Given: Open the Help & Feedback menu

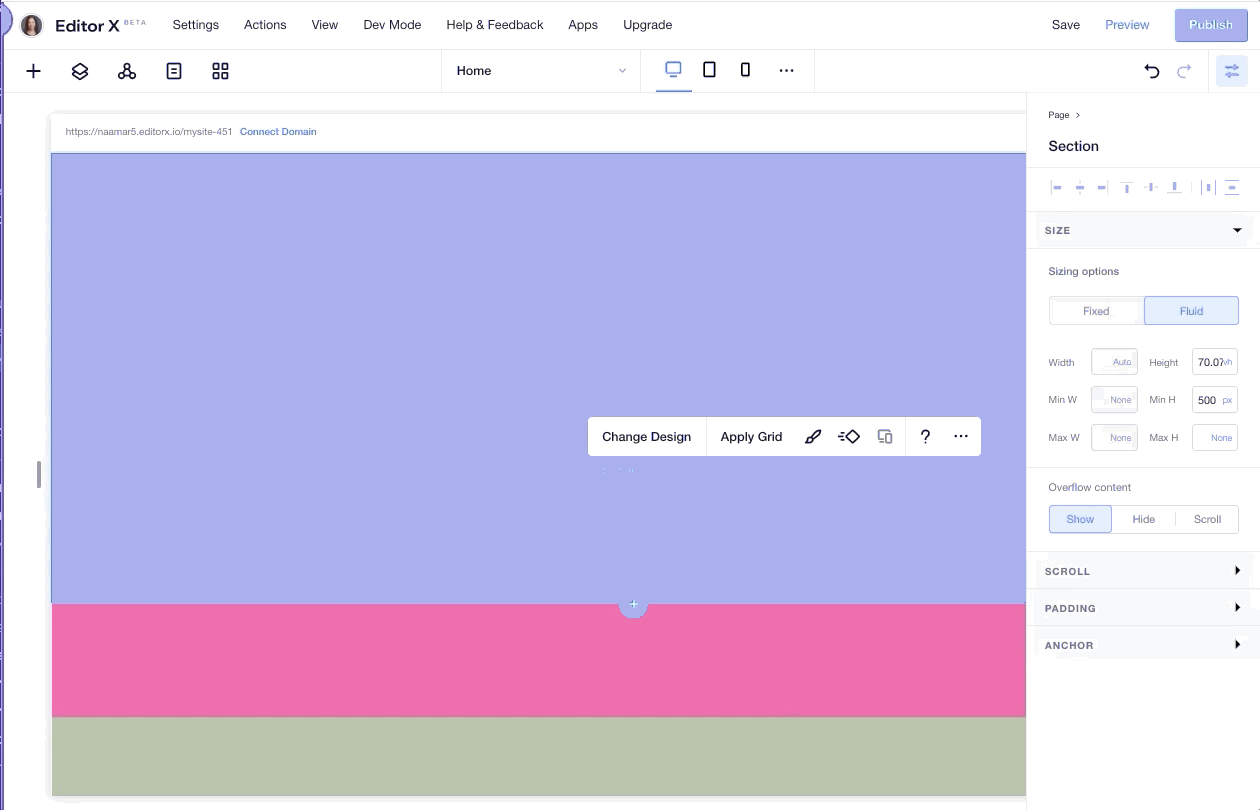Looking at the screenshot, I should click(495, 25).
